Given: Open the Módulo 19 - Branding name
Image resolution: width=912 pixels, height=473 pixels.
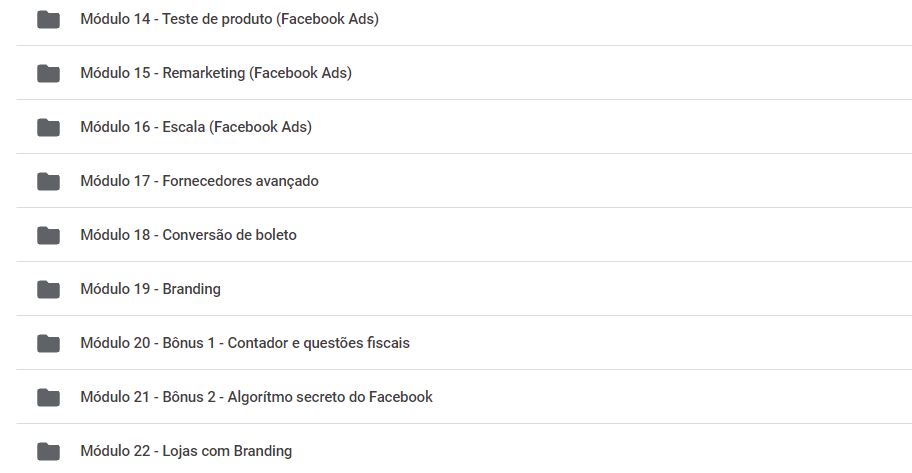Looking at the screenshot, I should click(151, 289).
